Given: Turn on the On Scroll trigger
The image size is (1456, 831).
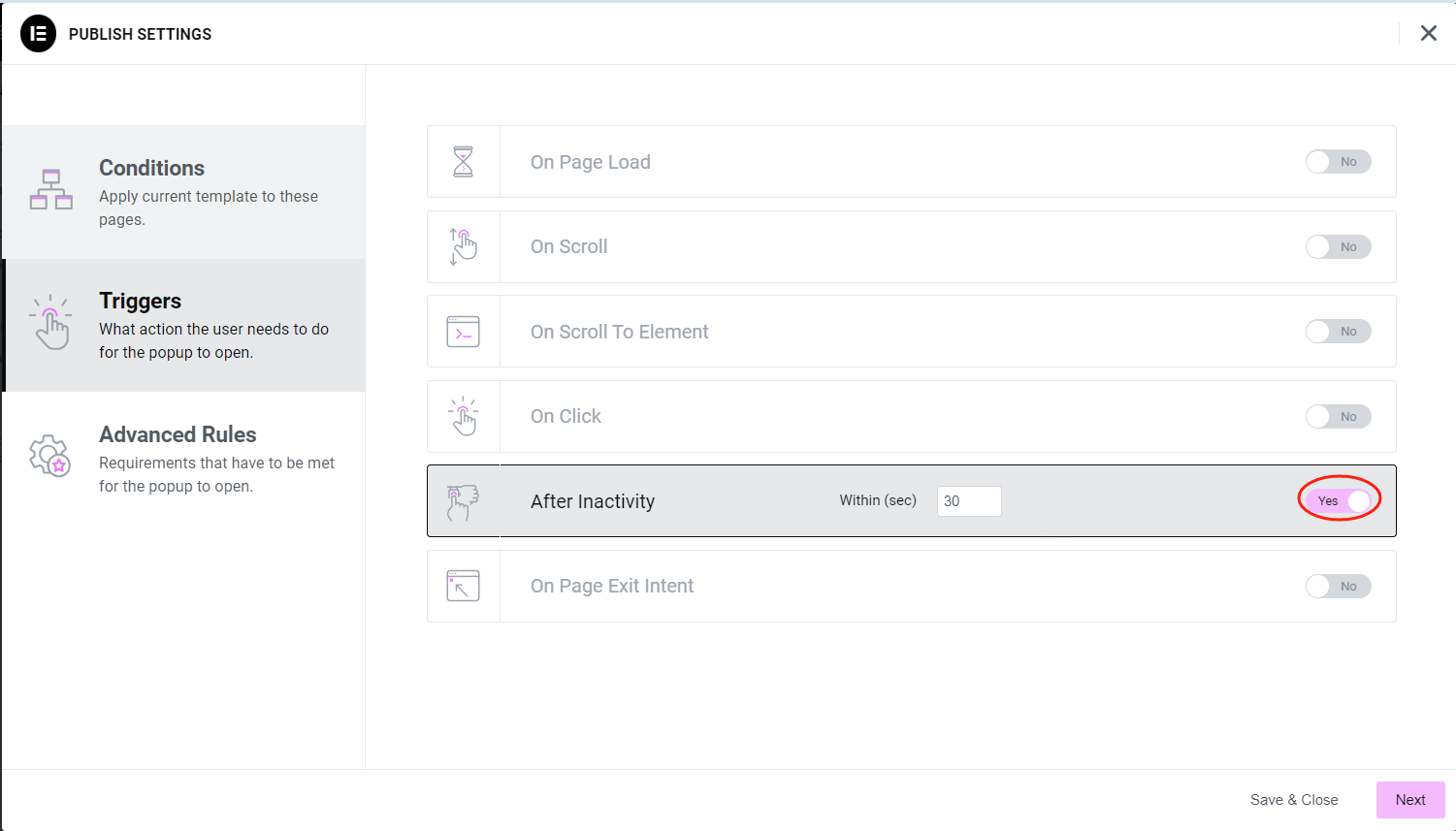Looking at the screenshot, I should pos(1338,247).
